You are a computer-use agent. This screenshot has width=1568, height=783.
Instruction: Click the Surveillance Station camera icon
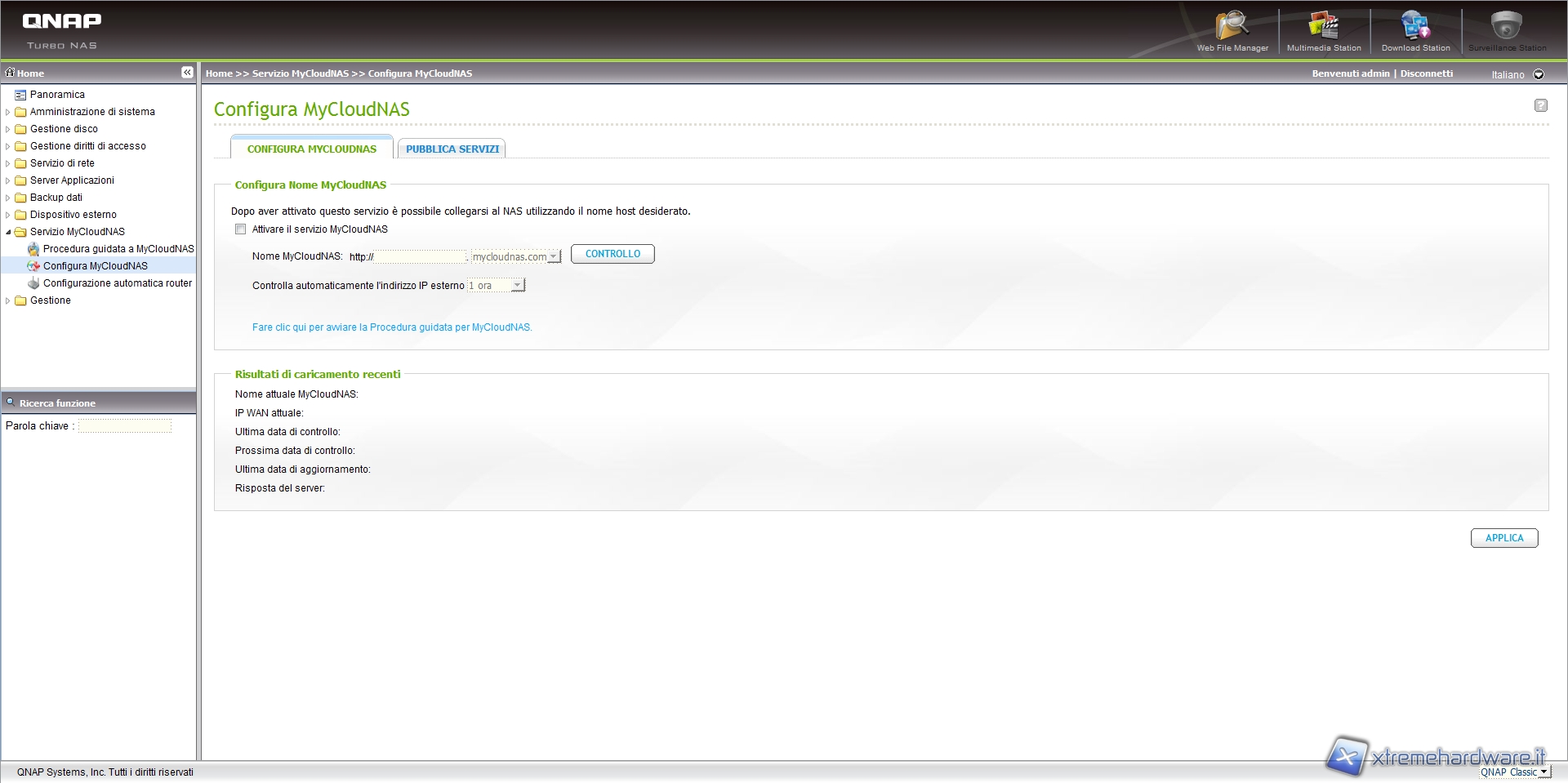(x=1507, y=28)
